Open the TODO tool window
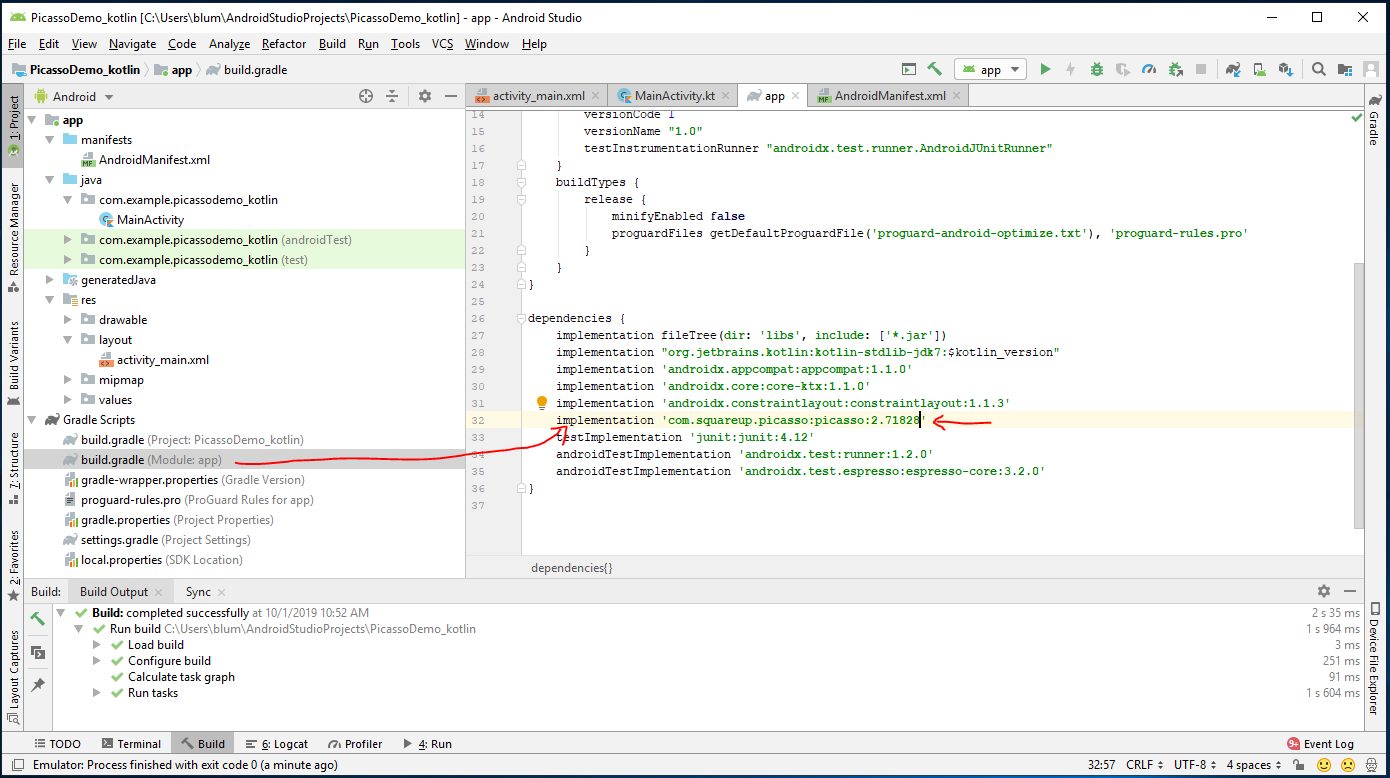The image size is (1390, 778). 57,744
